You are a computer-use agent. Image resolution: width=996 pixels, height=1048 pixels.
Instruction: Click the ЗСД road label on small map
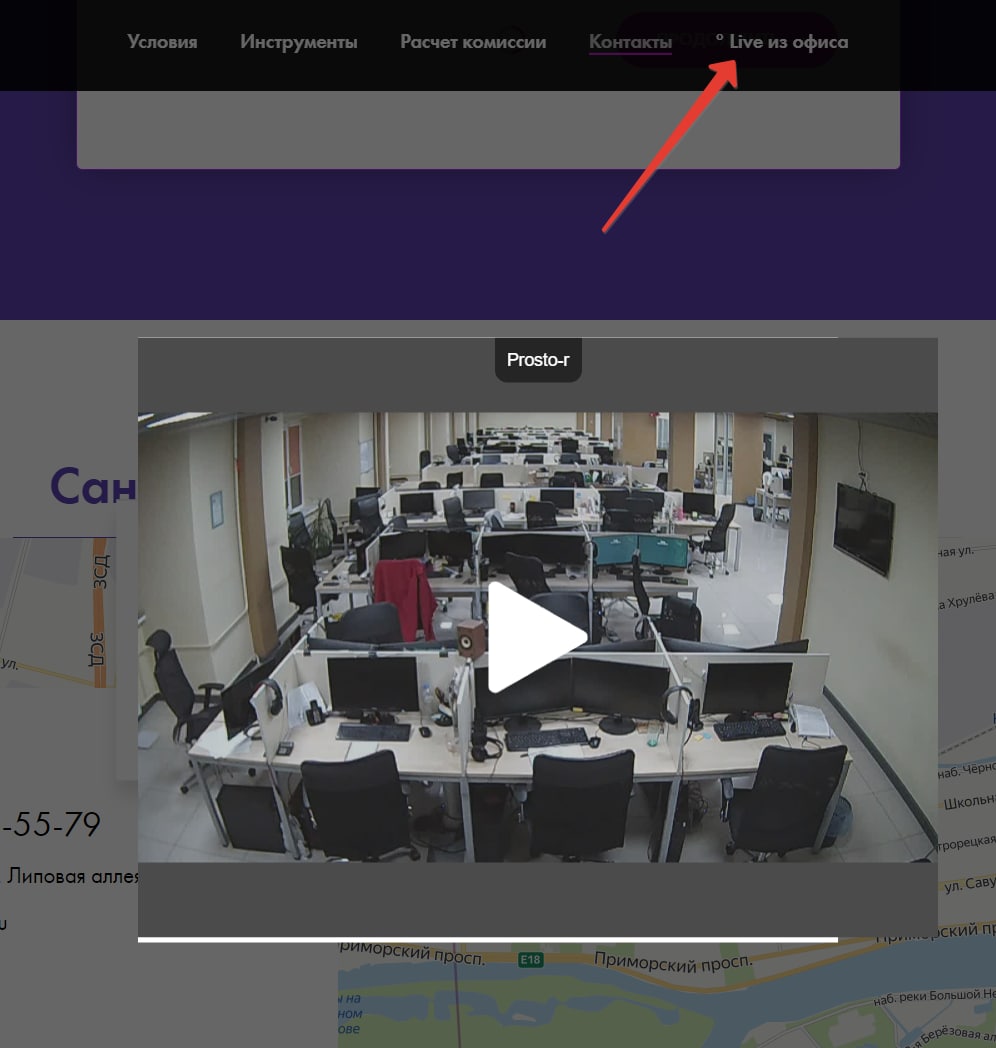tap(99, 573)
